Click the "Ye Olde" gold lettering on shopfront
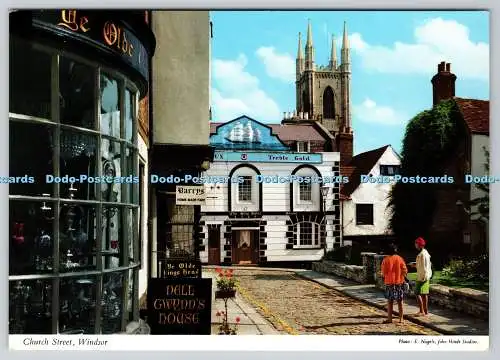Image resolution: width=500 pixels, height=360 pixels. [x=95, y=32]
